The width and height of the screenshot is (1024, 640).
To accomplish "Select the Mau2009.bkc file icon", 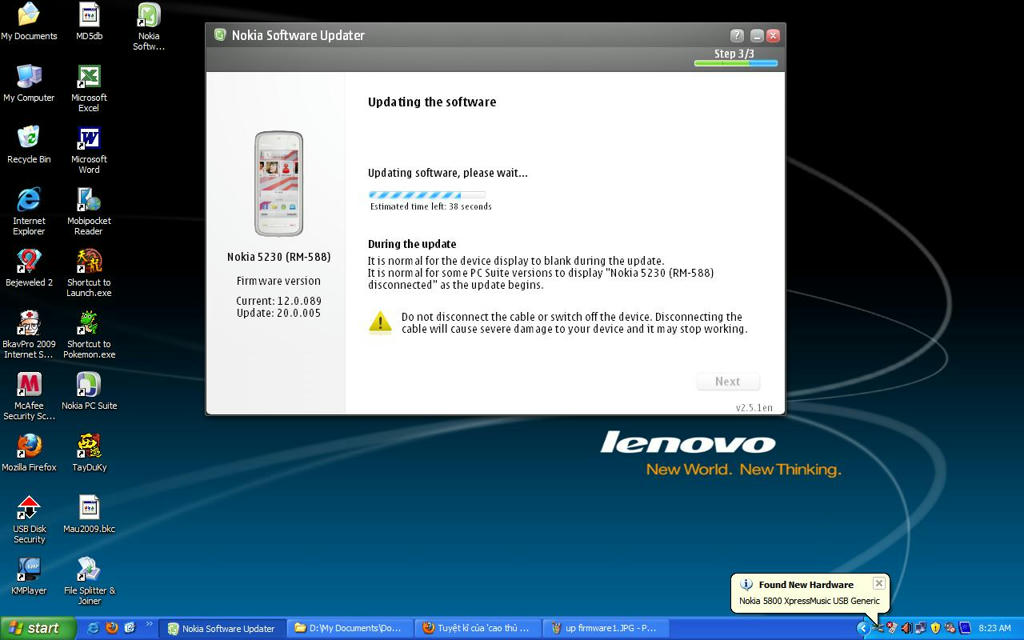I will (x=89, y=515).
